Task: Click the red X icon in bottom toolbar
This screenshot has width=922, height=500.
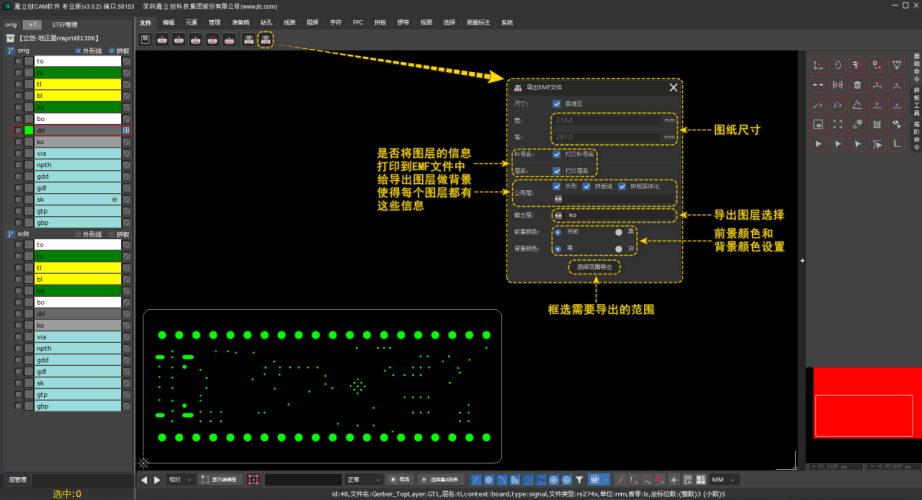Action: click(660, 480)
